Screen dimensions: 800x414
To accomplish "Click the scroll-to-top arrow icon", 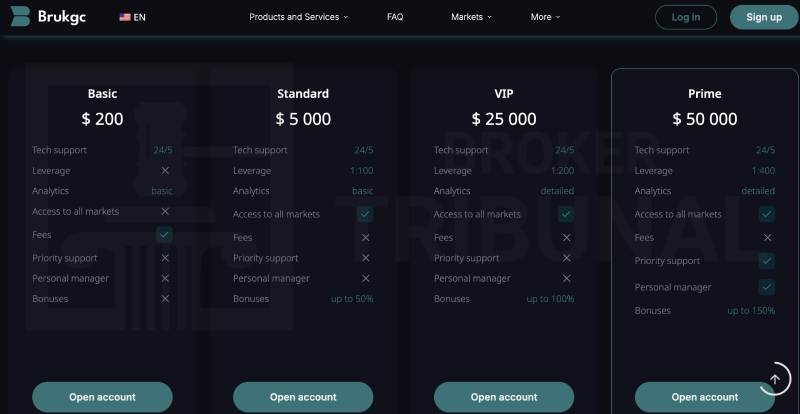I will point(774,379).
